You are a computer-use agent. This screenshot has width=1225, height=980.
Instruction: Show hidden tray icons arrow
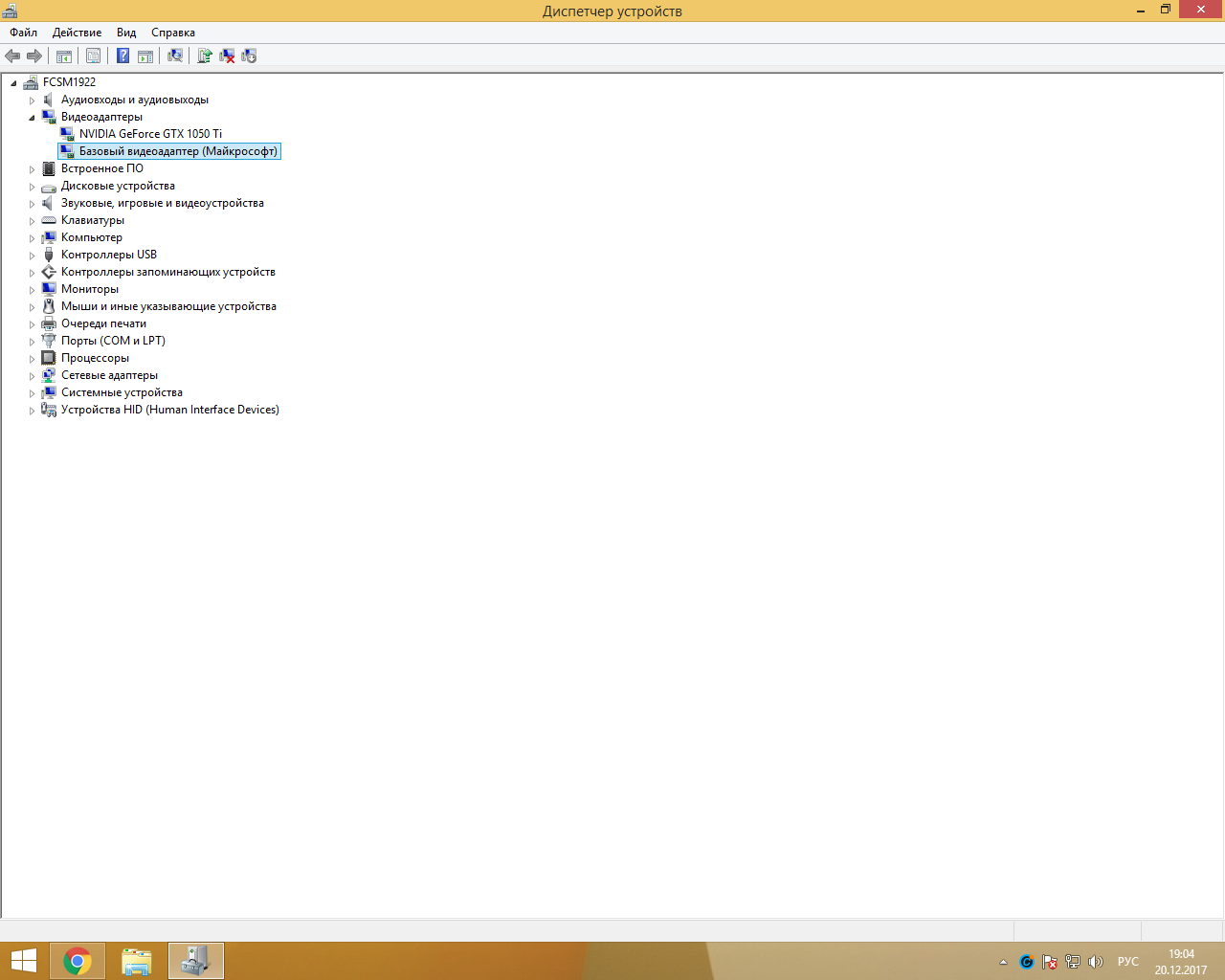pos(1003,962)
